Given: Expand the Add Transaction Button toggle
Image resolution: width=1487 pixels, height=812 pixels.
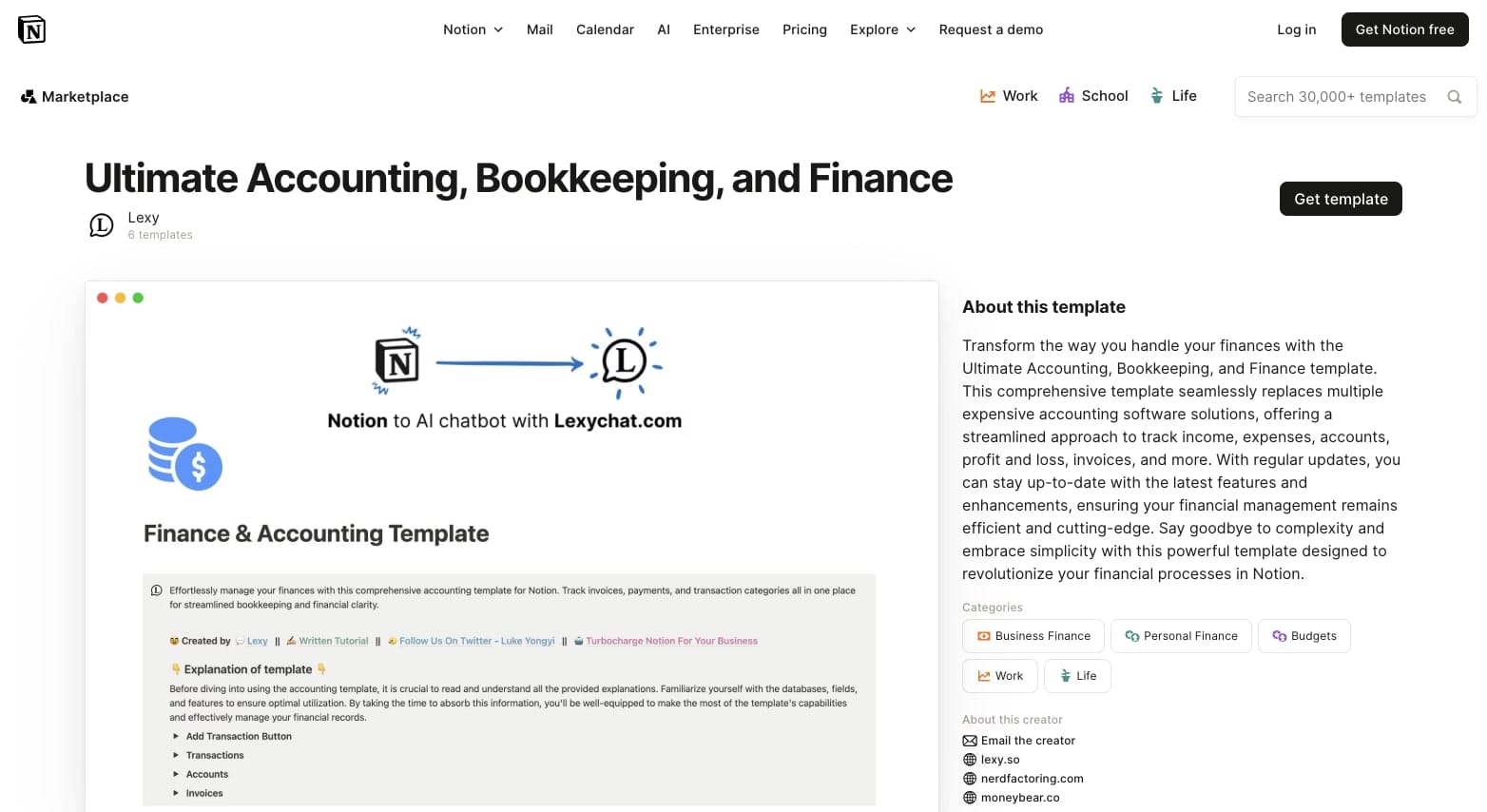Looking at the screenshot, I should pos(176,737).
